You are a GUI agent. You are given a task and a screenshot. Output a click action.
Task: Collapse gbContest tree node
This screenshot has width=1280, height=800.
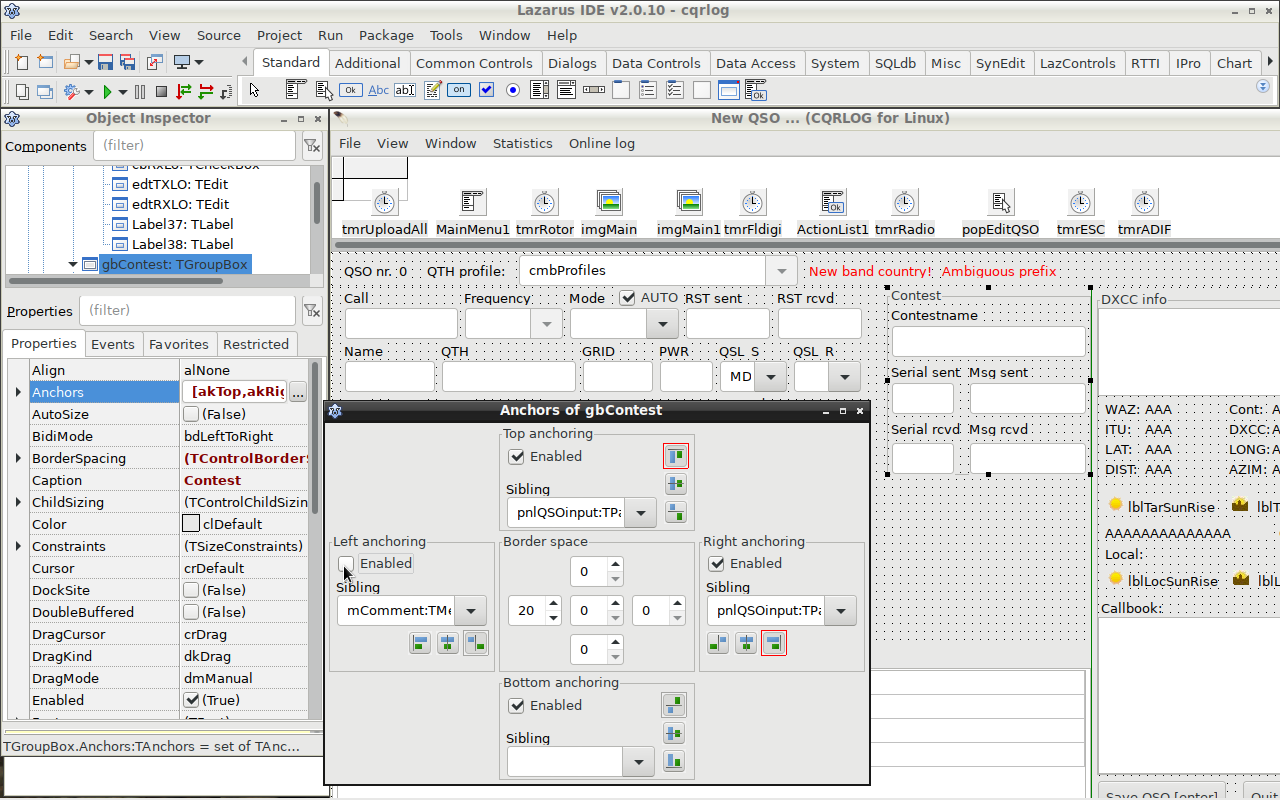(x=73, y=265)
